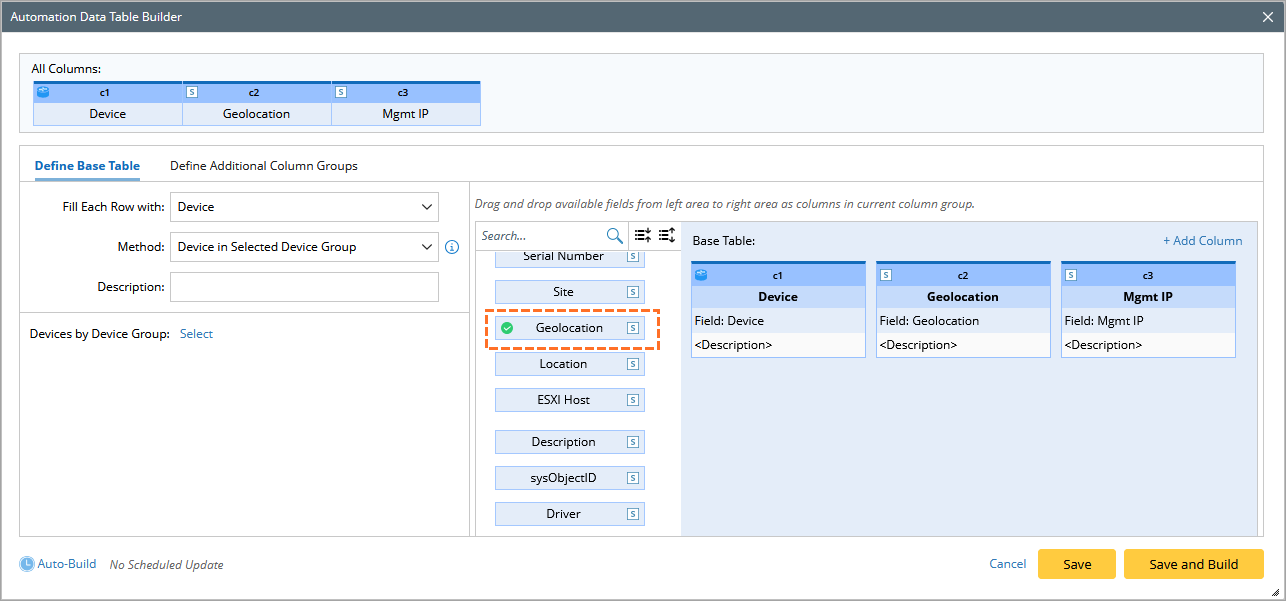The height and width of the screenshot is (601, 1286).
Task: Click the sort ascending fields icon
Action: pos(643,236)
